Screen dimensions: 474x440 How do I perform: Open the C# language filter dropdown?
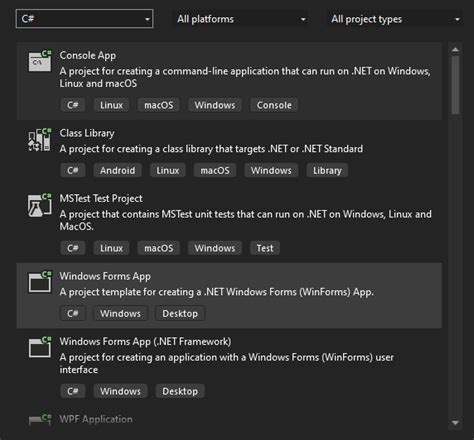(84, 19)
